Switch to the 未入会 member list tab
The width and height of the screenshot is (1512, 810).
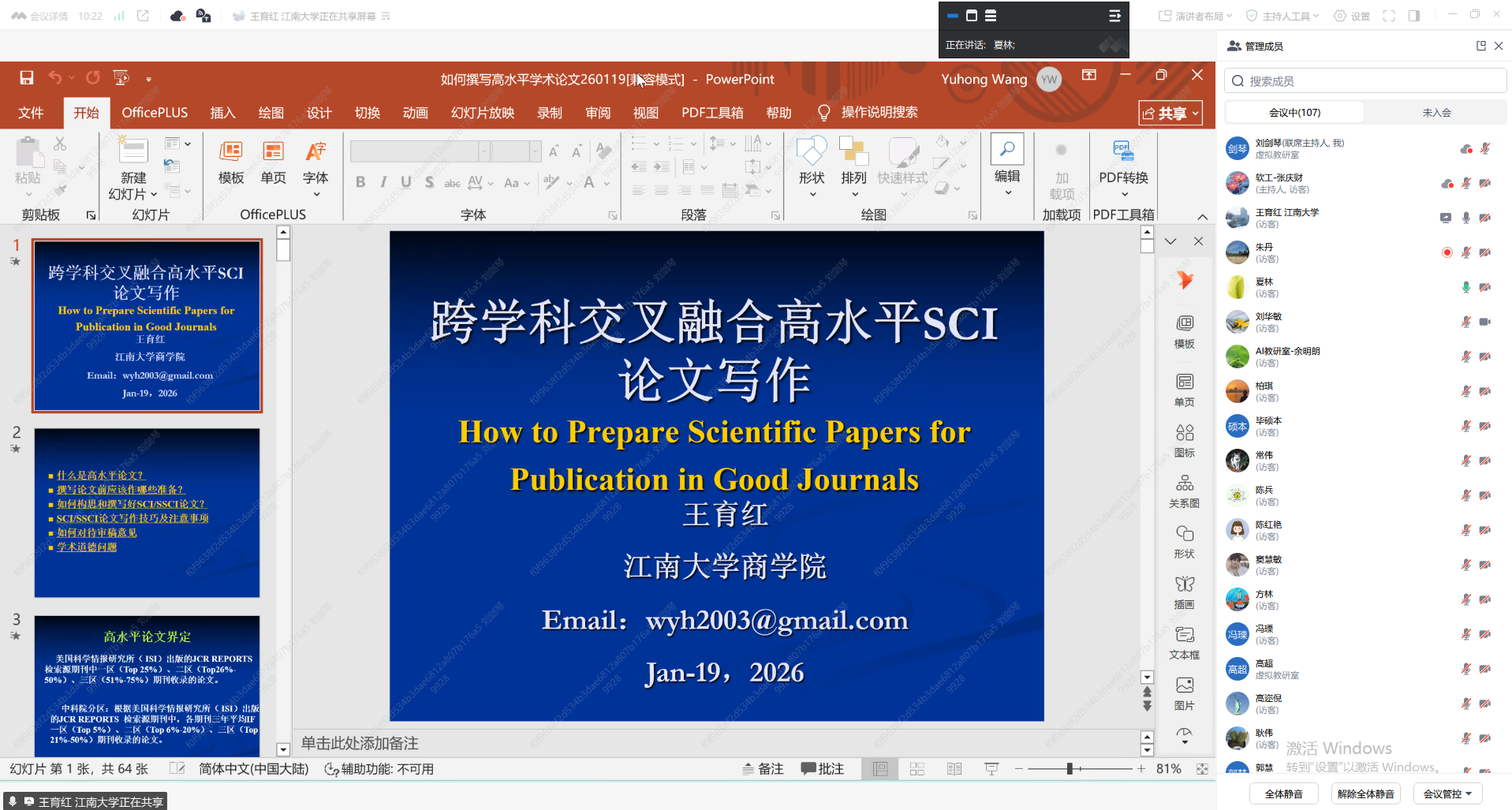tap(1435, 112)
